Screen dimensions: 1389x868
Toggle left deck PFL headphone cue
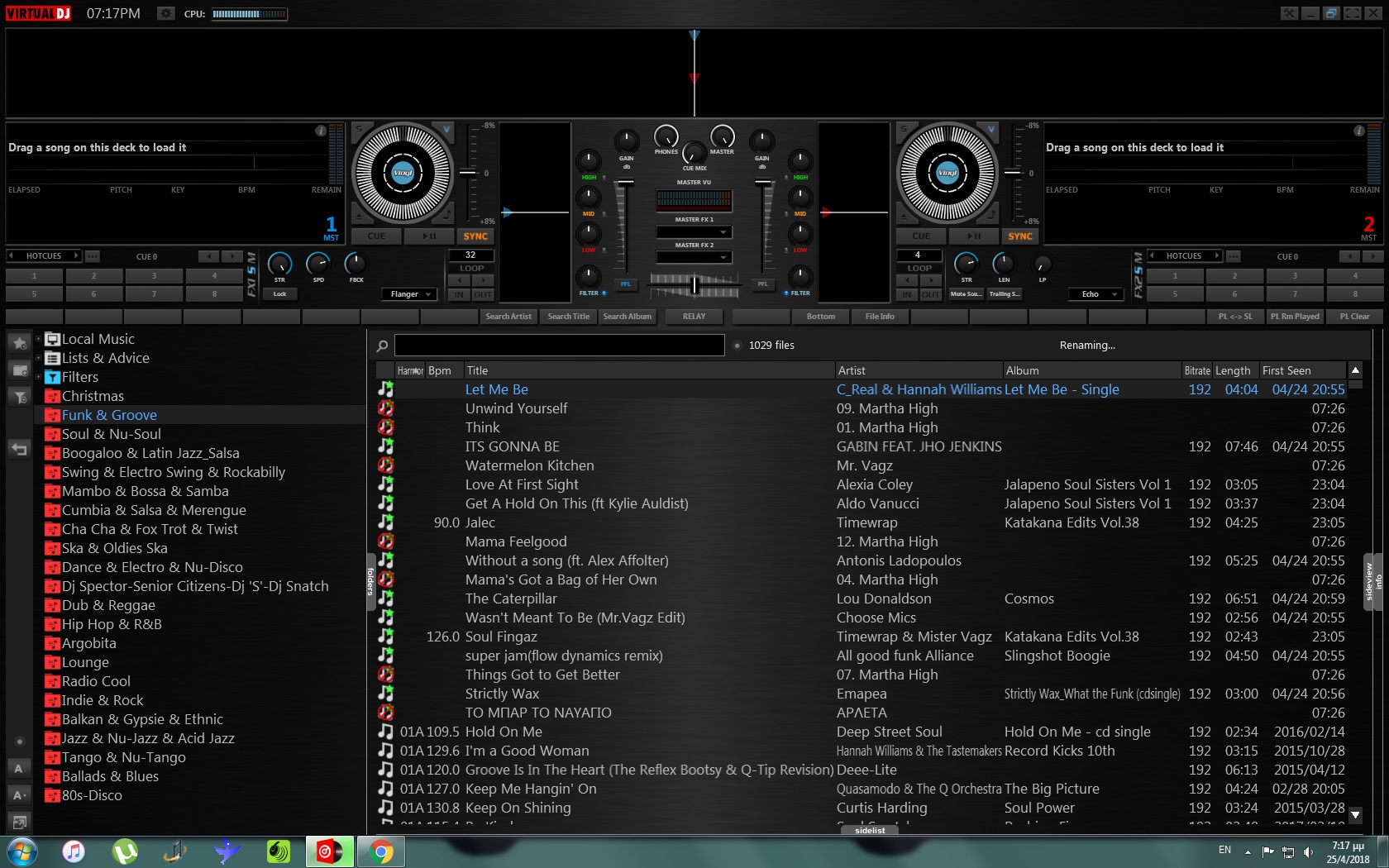tap(625, 284)
